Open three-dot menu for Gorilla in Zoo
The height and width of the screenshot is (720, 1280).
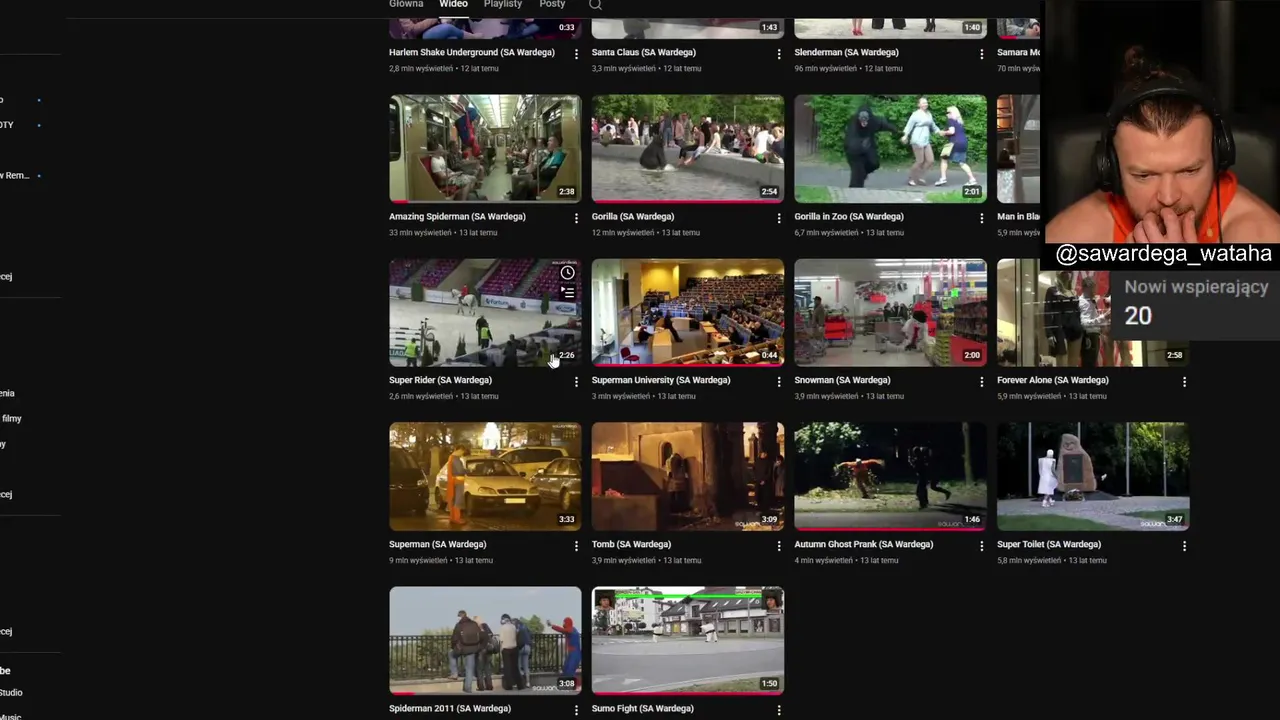tap(981, 218)
